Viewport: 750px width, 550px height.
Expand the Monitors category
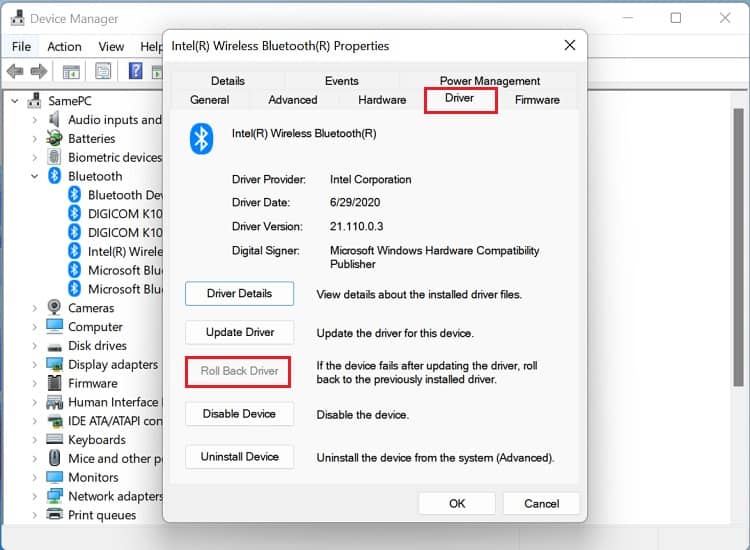click(34, 477)
